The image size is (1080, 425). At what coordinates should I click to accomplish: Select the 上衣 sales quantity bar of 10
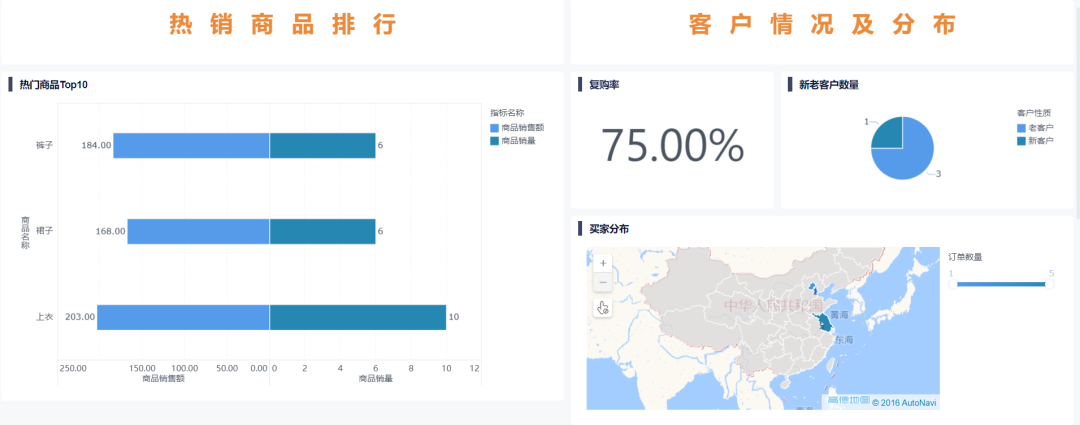[x=357, y=317]
